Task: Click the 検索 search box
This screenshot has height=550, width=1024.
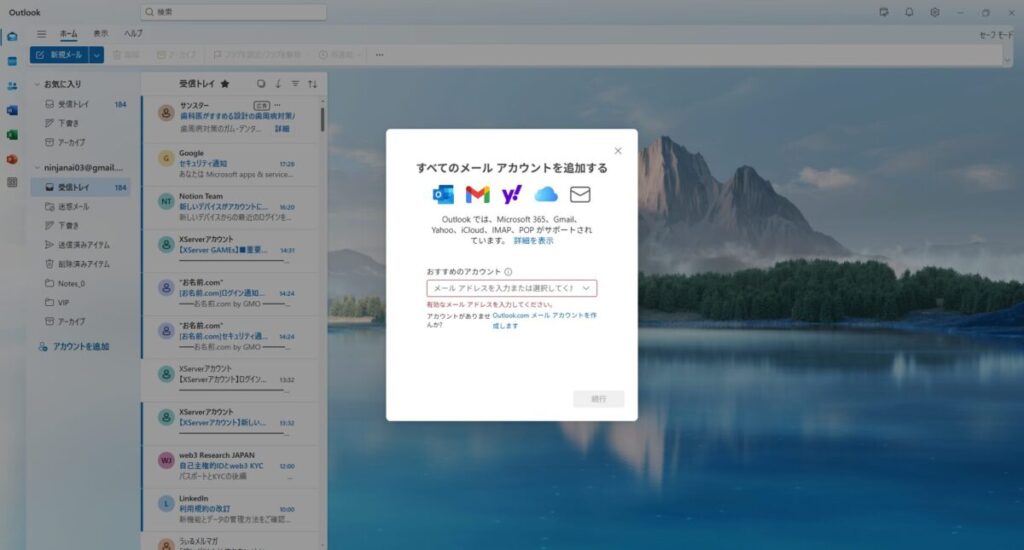Action: [234, 12]
